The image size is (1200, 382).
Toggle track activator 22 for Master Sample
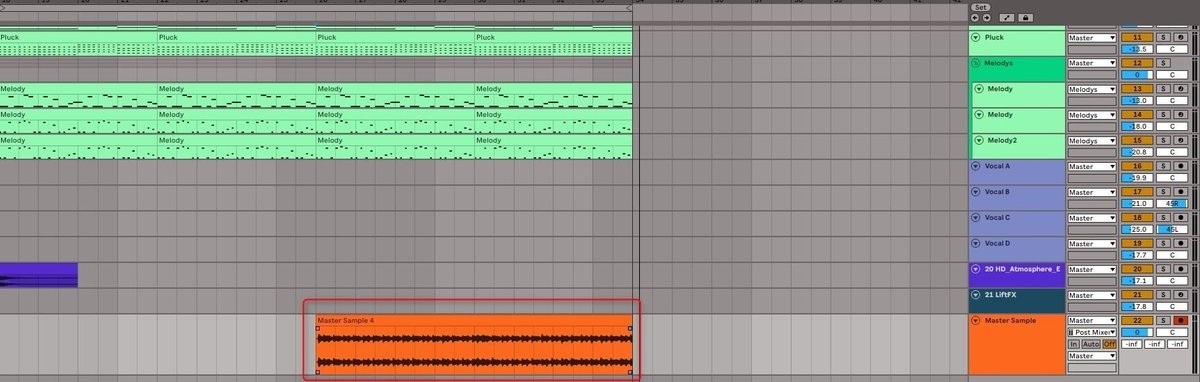(1137, 321)
